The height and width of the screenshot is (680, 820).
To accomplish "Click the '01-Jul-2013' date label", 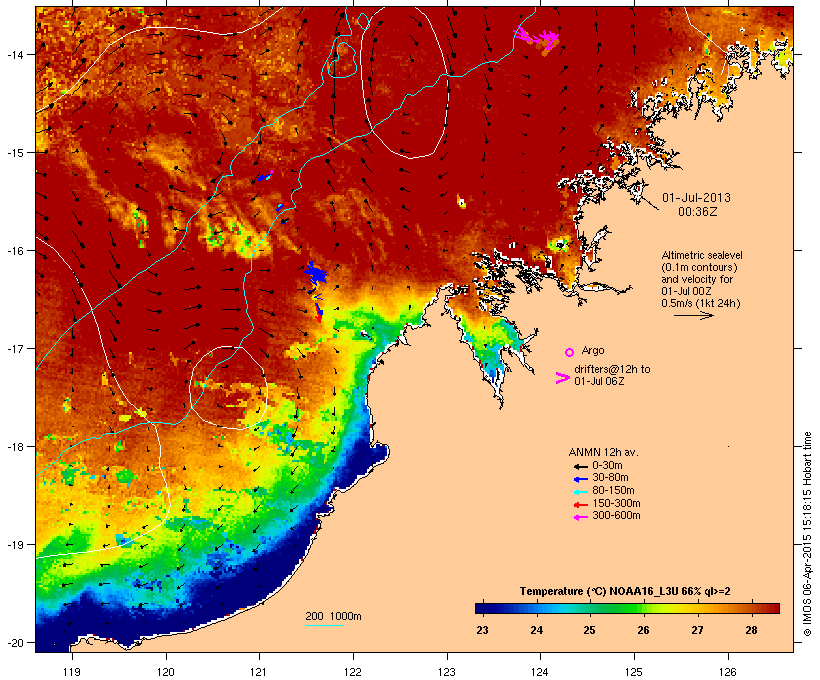I will pyautogui.click(x=696, y=198).
